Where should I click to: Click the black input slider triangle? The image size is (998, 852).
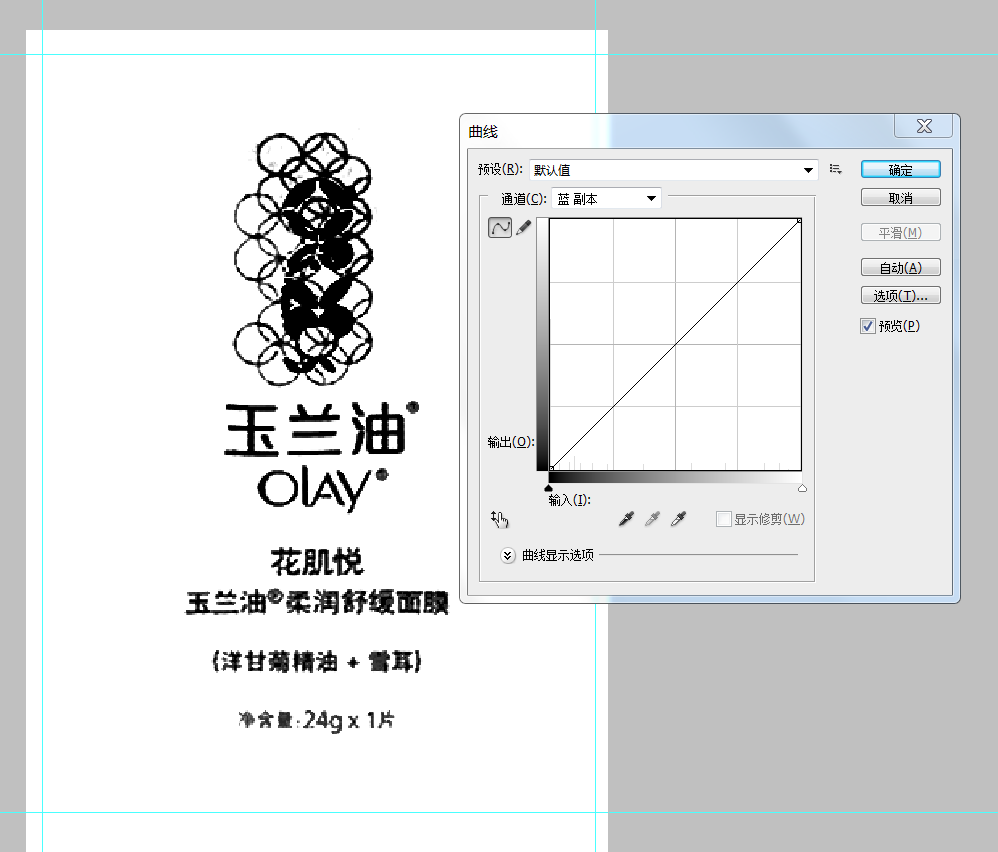click(x=549, y=489)
